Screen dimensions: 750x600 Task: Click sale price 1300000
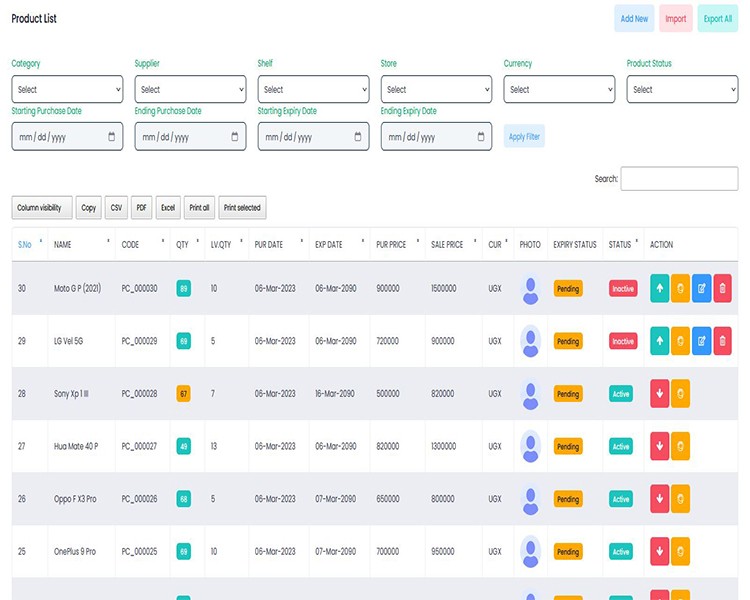(443, 446)
